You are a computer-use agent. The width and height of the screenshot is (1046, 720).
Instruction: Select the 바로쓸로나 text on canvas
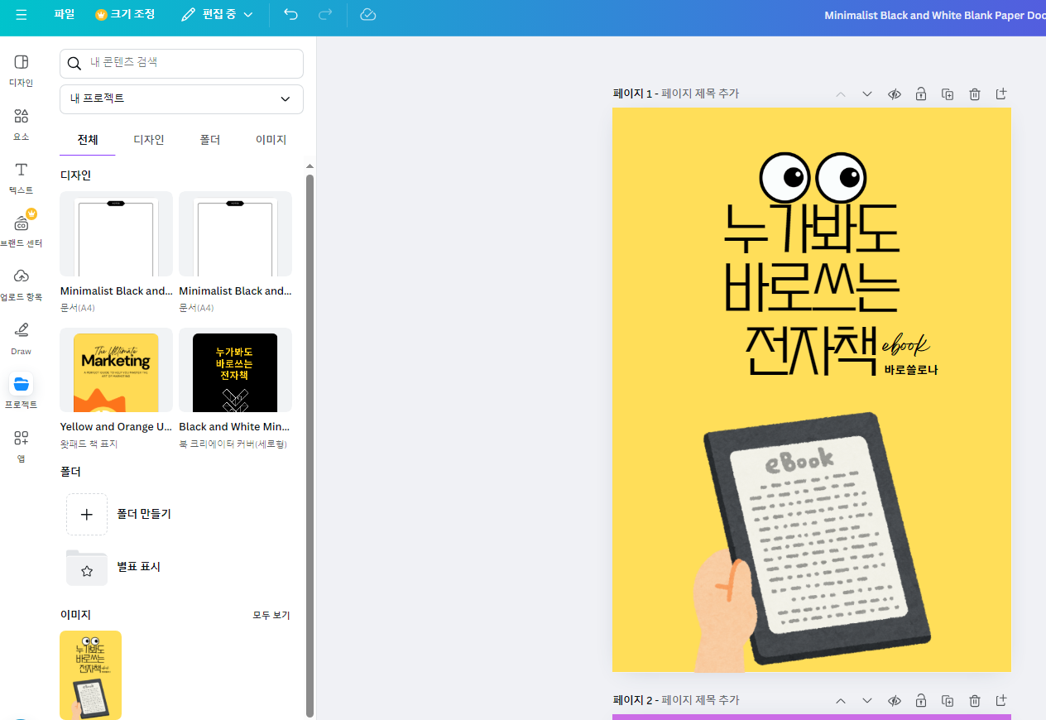coord(911,370)
